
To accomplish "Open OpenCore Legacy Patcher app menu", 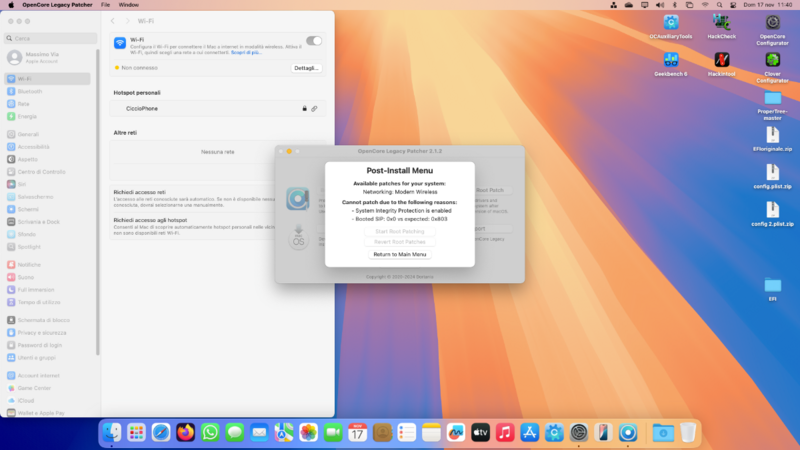I will [x=57, y=5].
